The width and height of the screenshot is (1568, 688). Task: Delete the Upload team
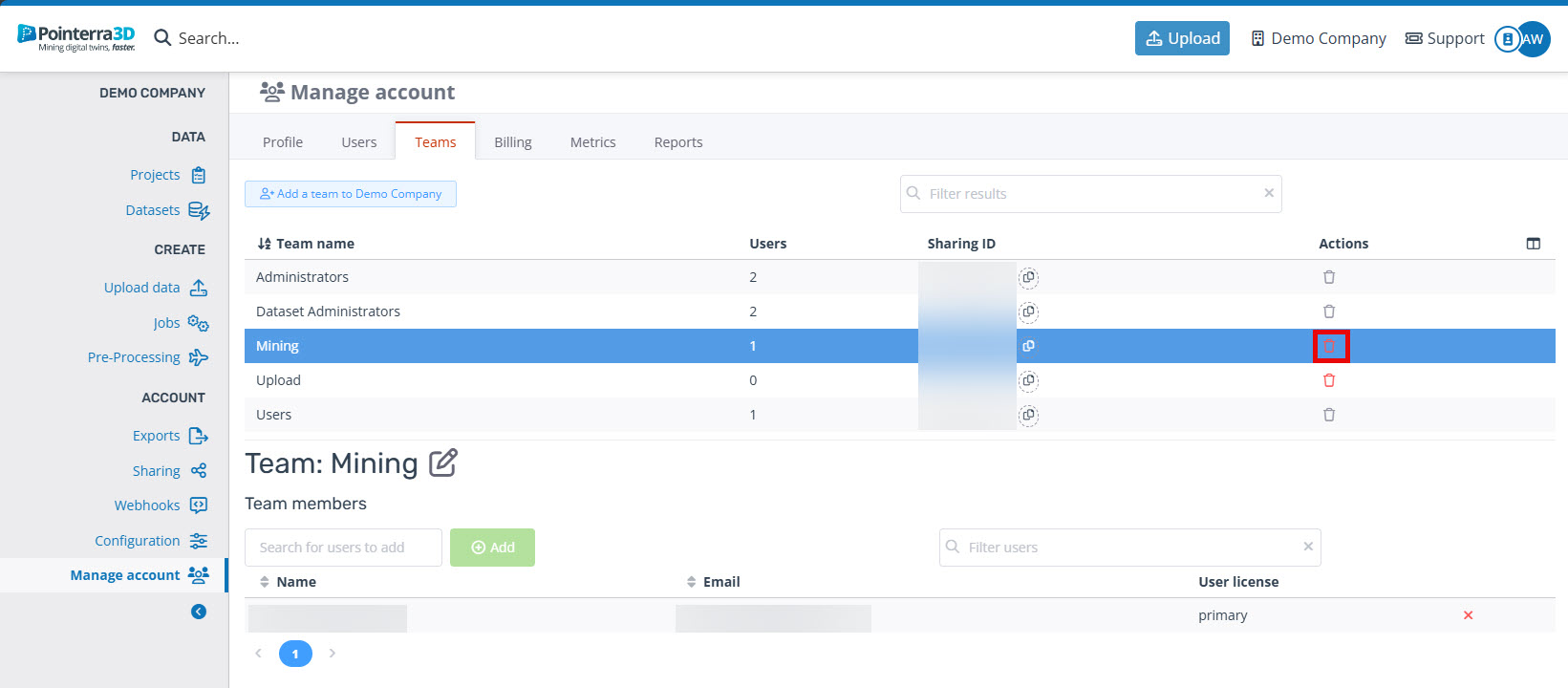point(1329,380)
